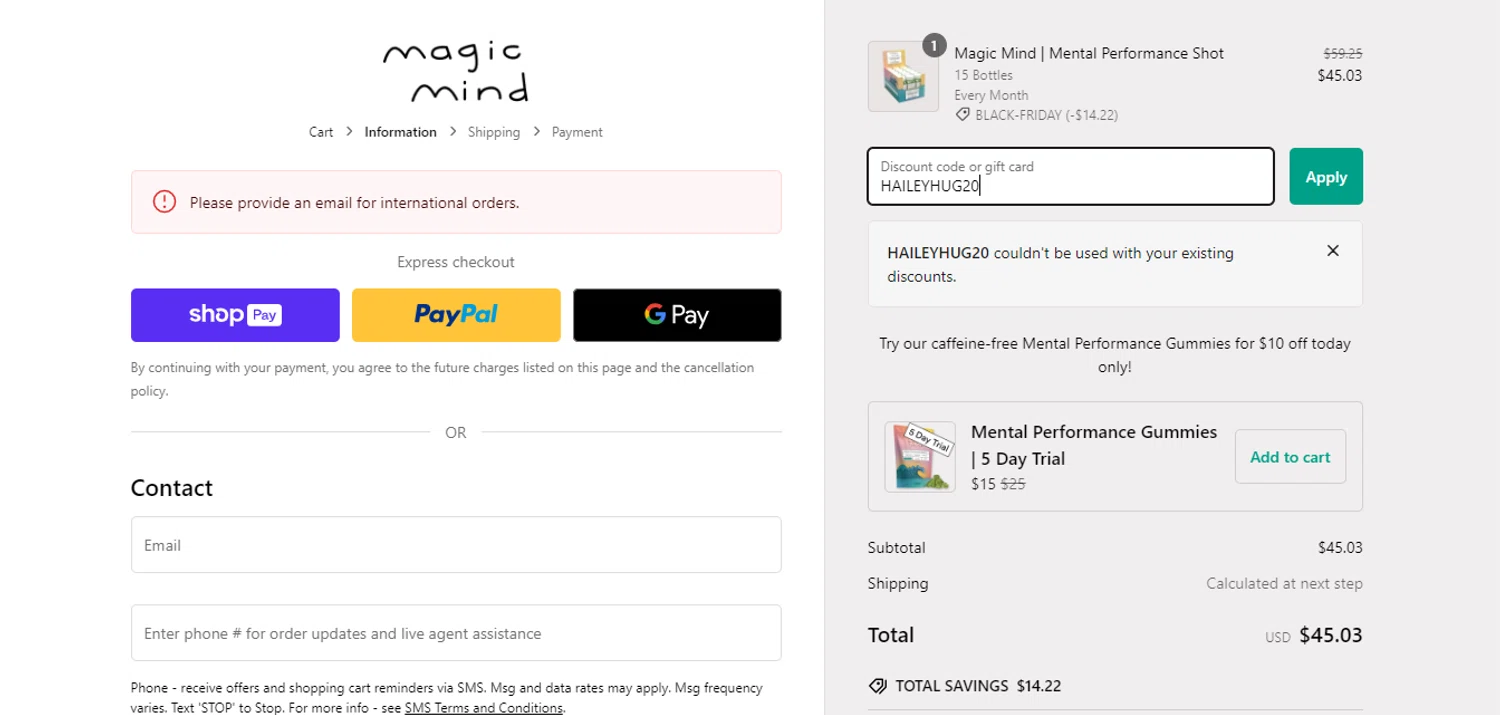Pay with Shop Pay express checkout

coord(235,315)
